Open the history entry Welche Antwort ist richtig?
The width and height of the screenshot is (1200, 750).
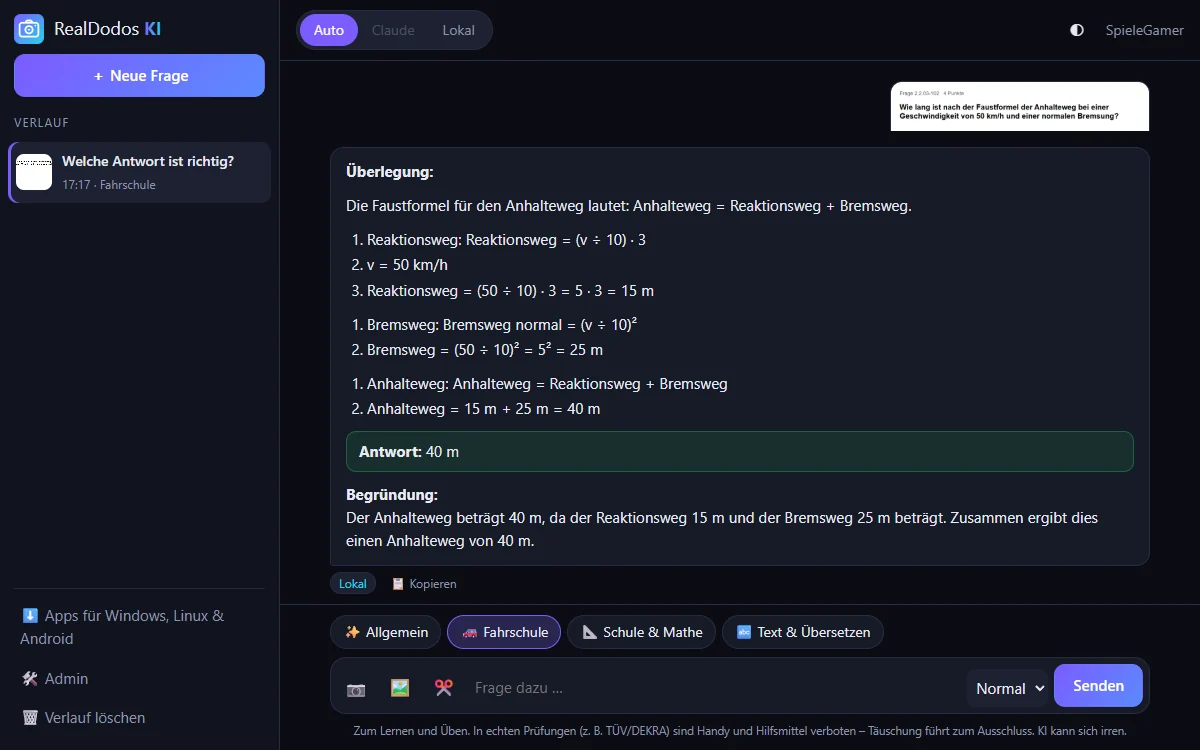pos(139,172)
